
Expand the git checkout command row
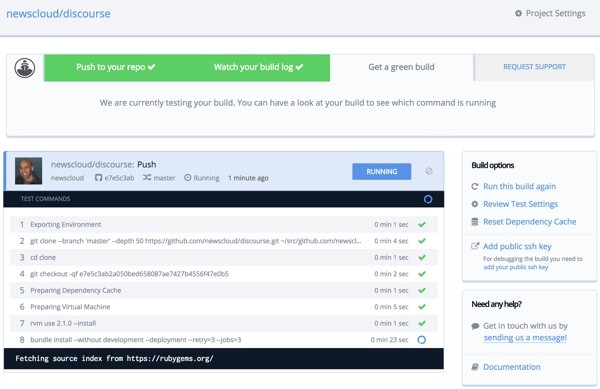(223, 274)
